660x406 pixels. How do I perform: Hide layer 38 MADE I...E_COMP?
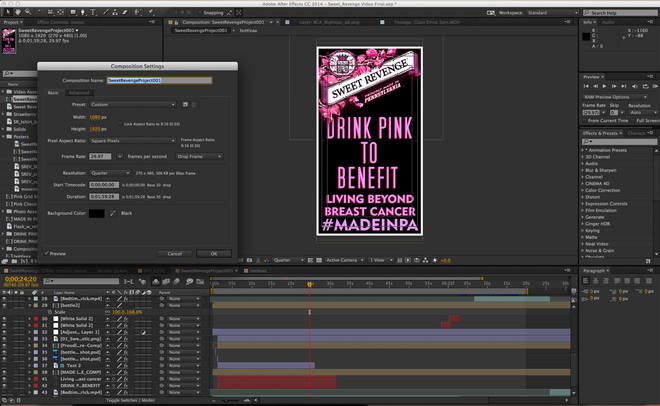pos(5,372)
